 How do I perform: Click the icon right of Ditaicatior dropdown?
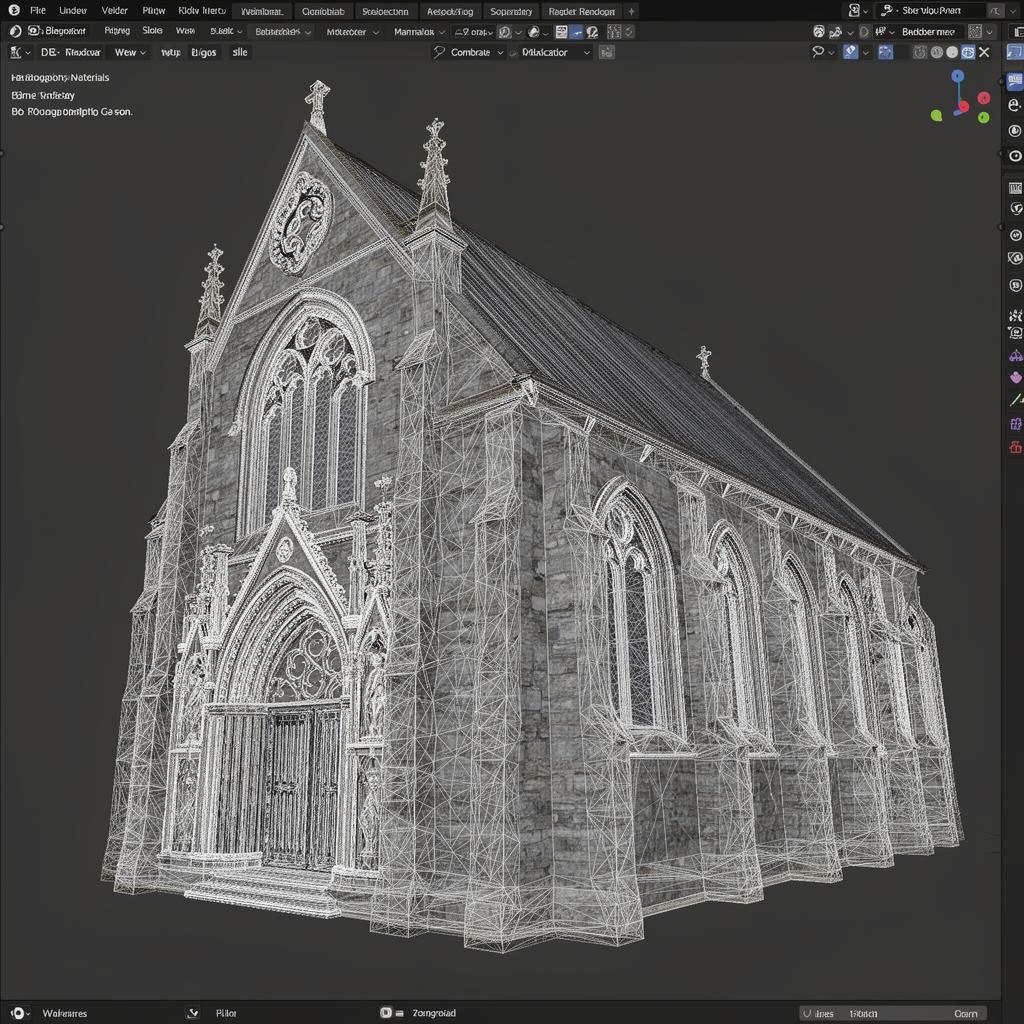coord(607,52)
